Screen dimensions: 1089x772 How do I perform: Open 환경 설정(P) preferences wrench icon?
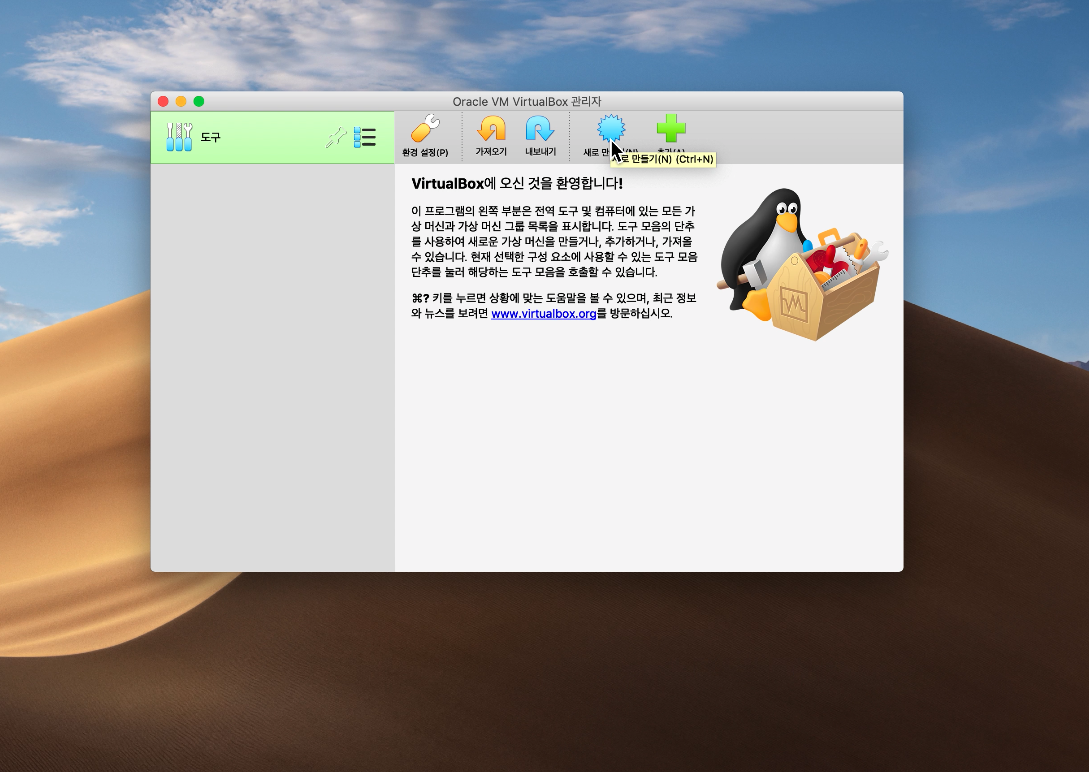point(425,129)
